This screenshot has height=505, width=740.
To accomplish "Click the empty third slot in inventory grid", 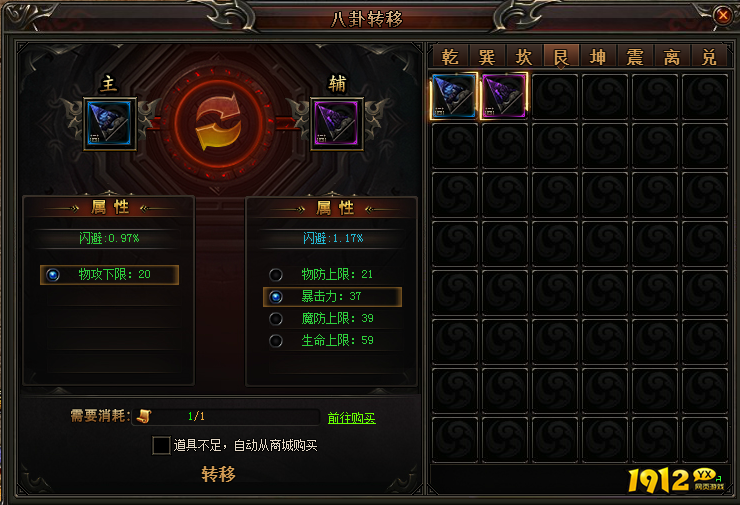I will pos(555,96).
